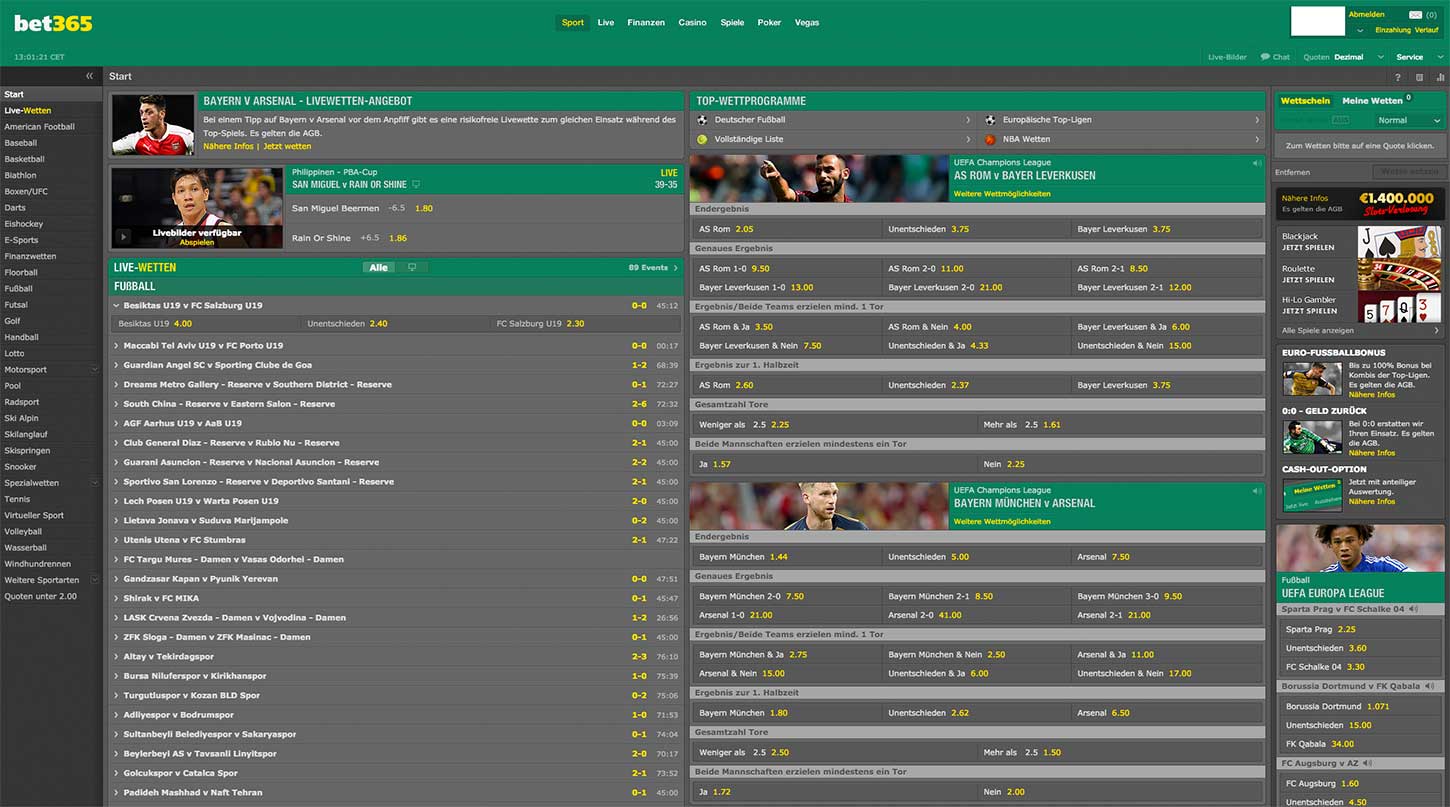
Task: Open Alle Spiele anzeigen arrow
Action: [x=1437, y=330]
